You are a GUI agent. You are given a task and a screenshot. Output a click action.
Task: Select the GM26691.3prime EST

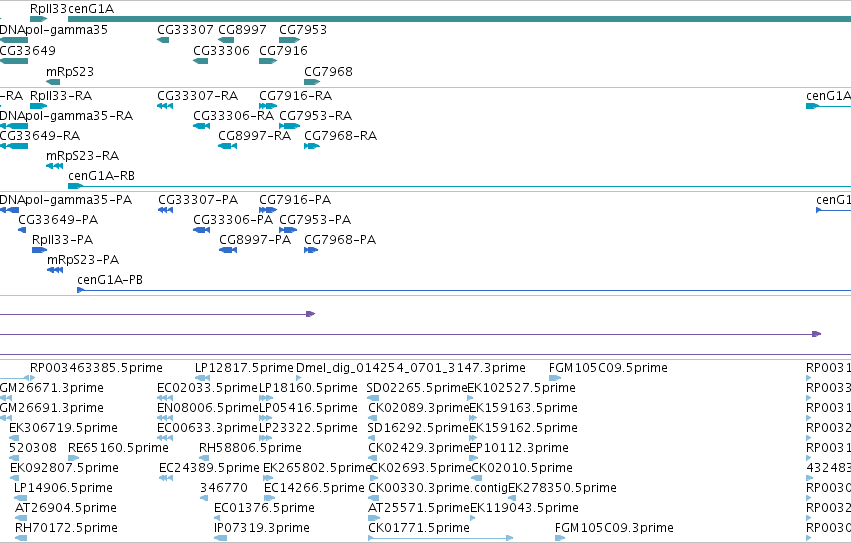(6, 418)
